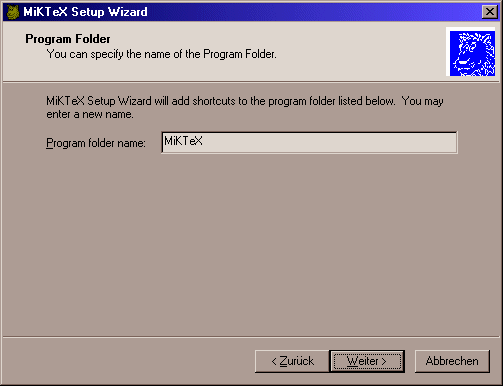Focus the Program folder name text field

[309, 142]
